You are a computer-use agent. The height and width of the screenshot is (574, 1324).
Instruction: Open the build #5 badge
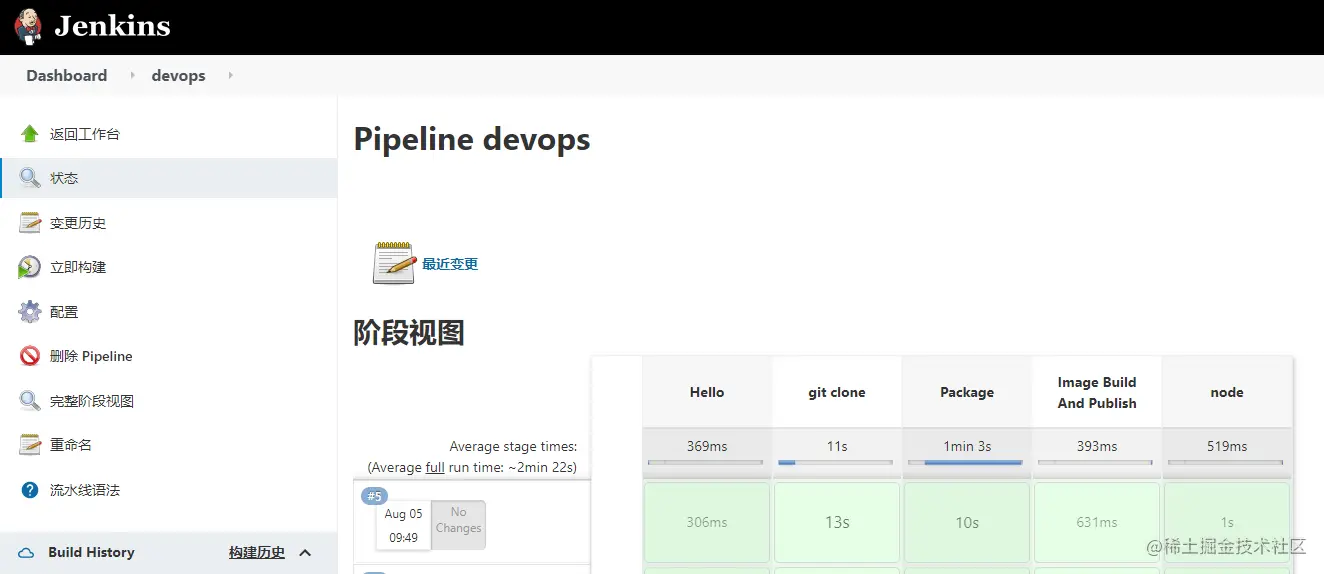(x=374, y=496)
